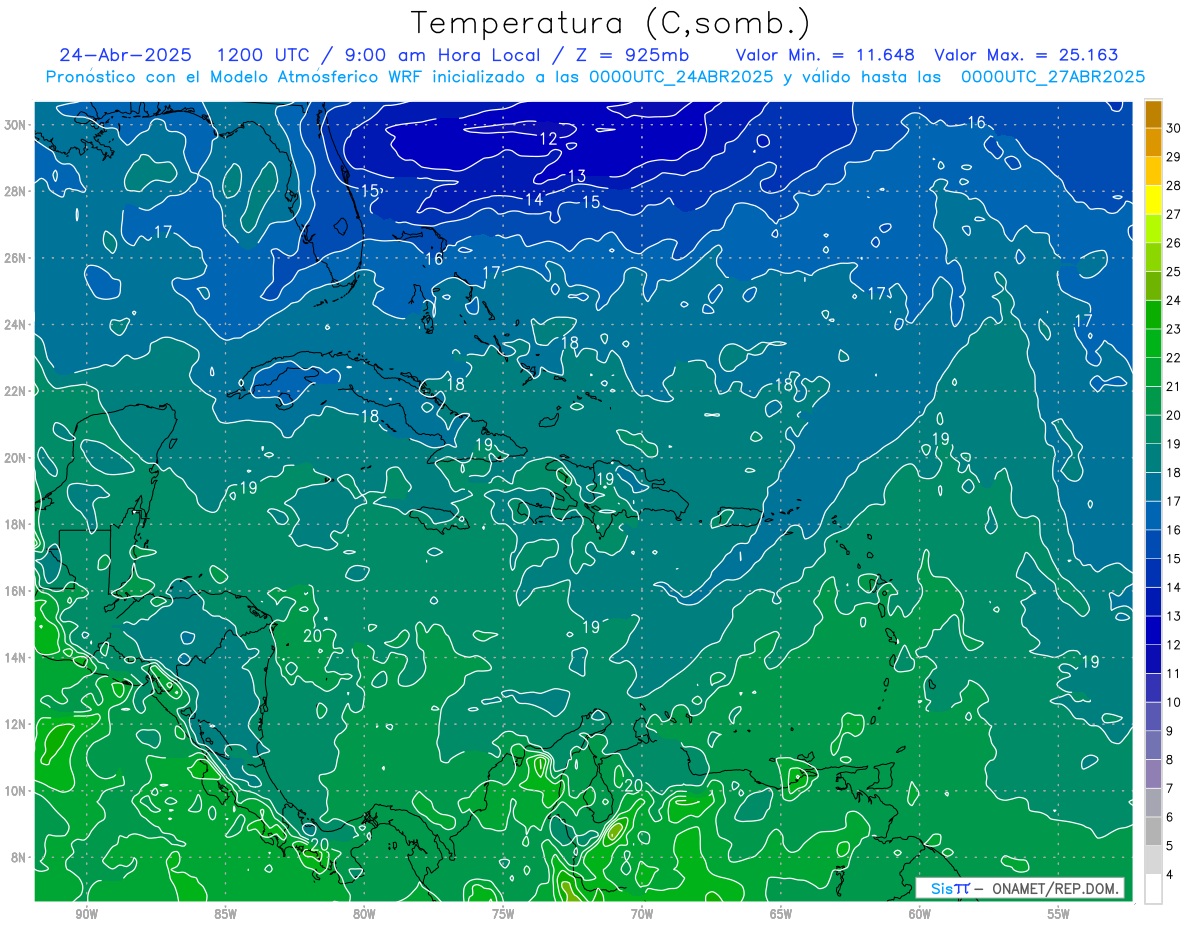Click the dark blue legend swatch between 12 and 13

tap(1153, 631)
